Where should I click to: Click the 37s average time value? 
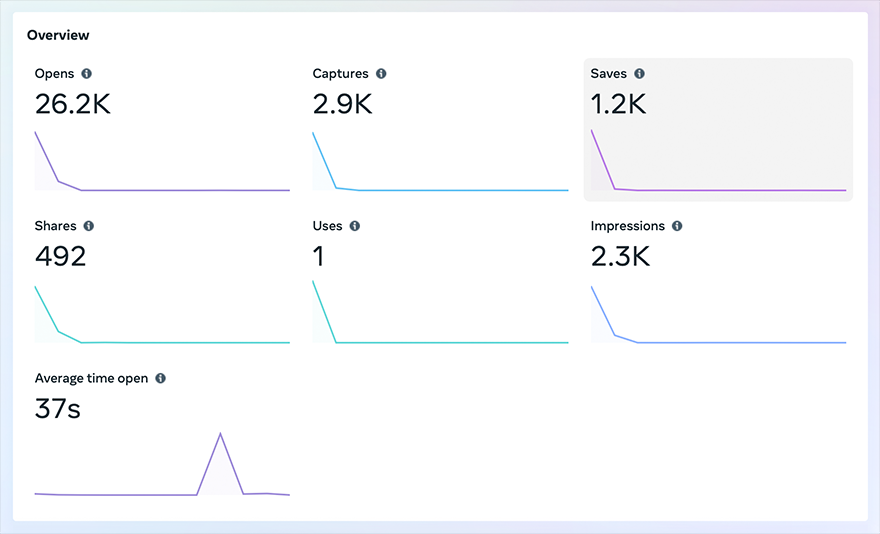[x=57, y=409]
